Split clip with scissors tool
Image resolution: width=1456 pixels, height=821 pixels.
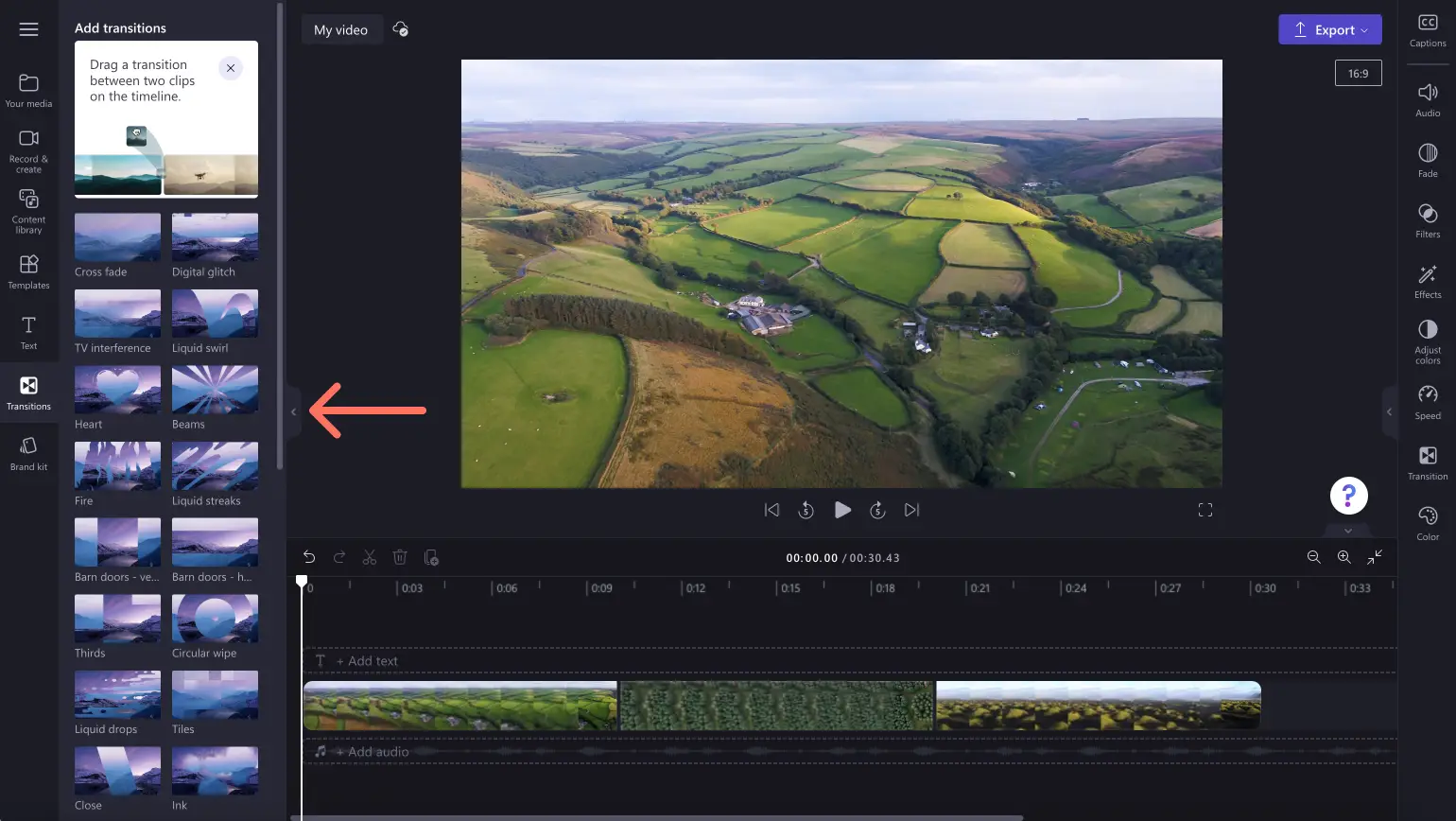pyautogui.click(x=370, y=557)
